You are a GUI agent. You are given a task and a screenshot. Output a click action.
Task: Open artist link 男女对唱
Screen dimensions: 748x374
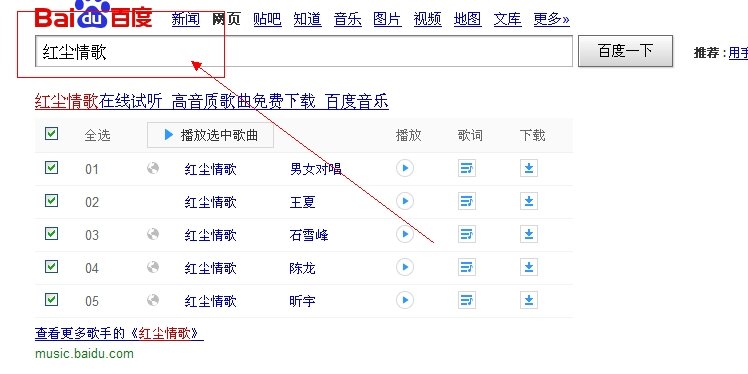tap(316, 169)
